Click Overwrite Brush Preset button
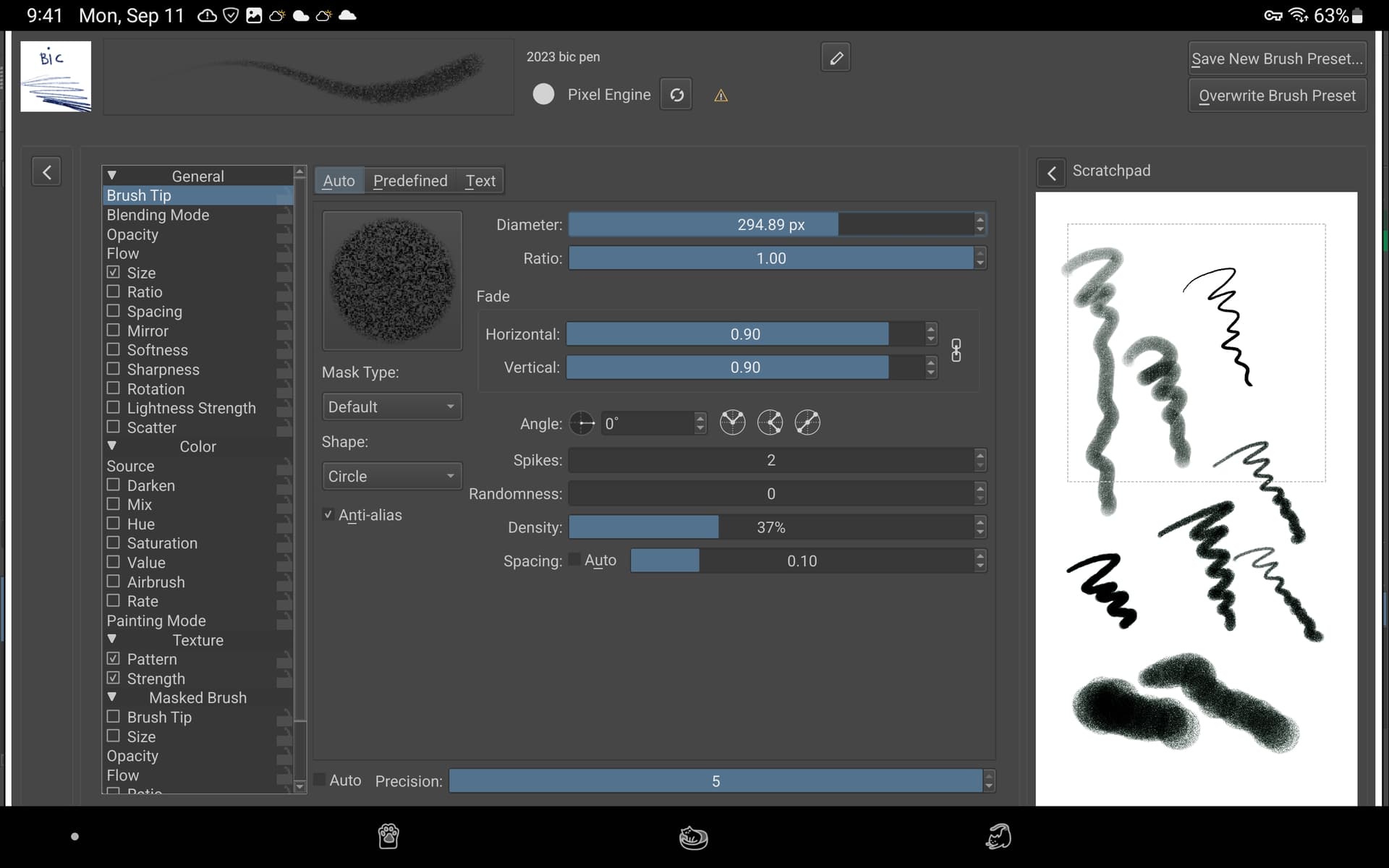 pyautogui.click(x=1277, y=95)
